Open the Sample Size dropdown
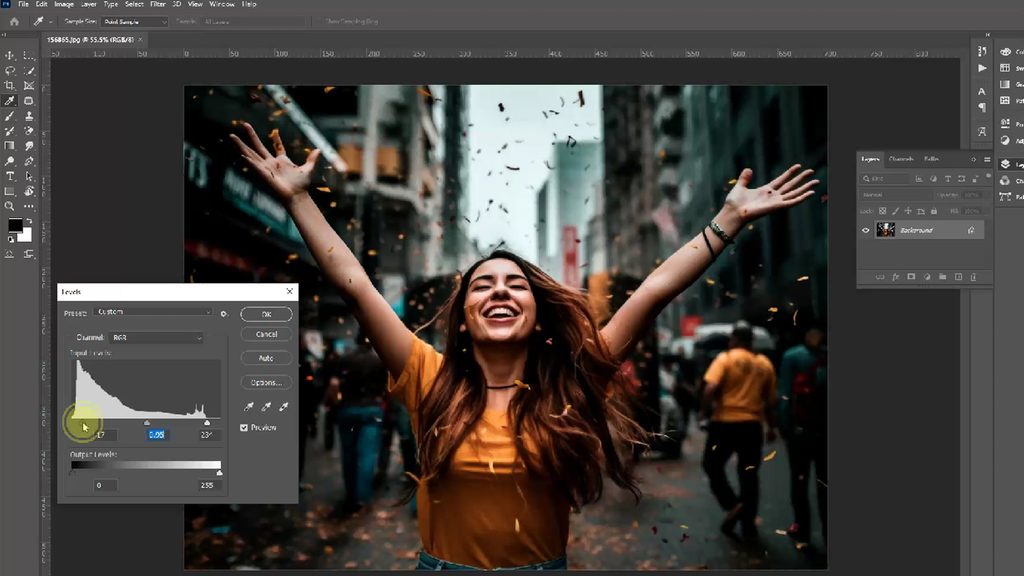This screenshot has height=576, width=1024. 135,22
